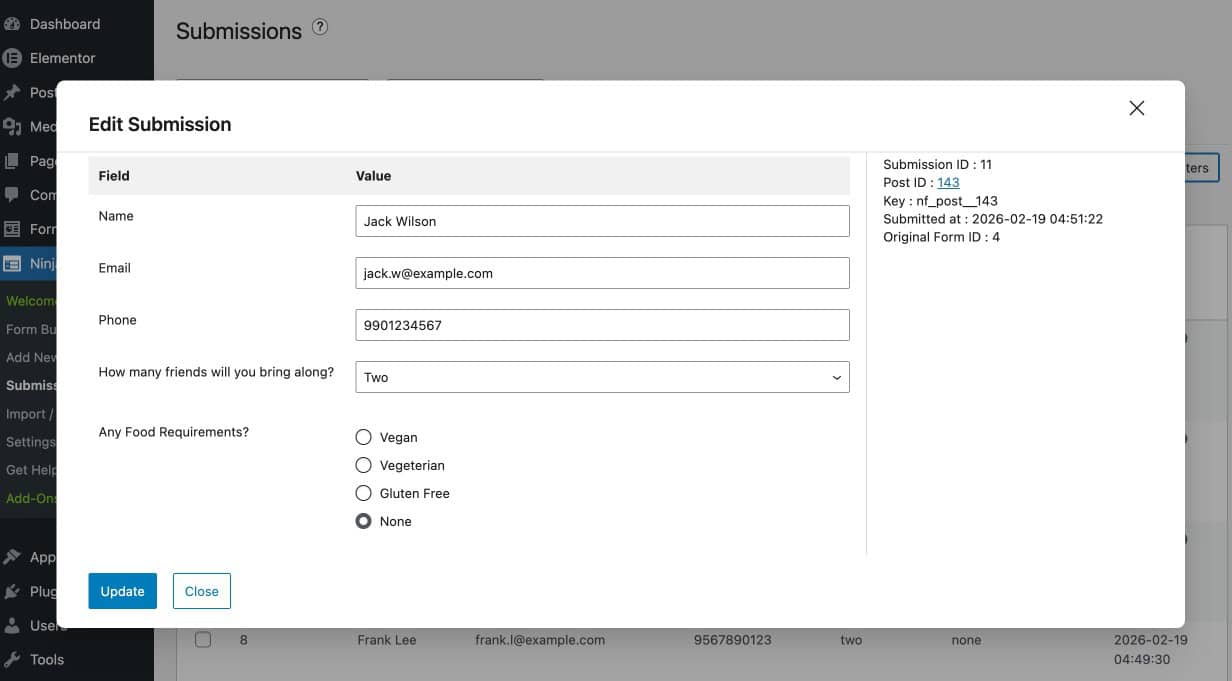Click the Forms icon in sidebar

[13, 228]
